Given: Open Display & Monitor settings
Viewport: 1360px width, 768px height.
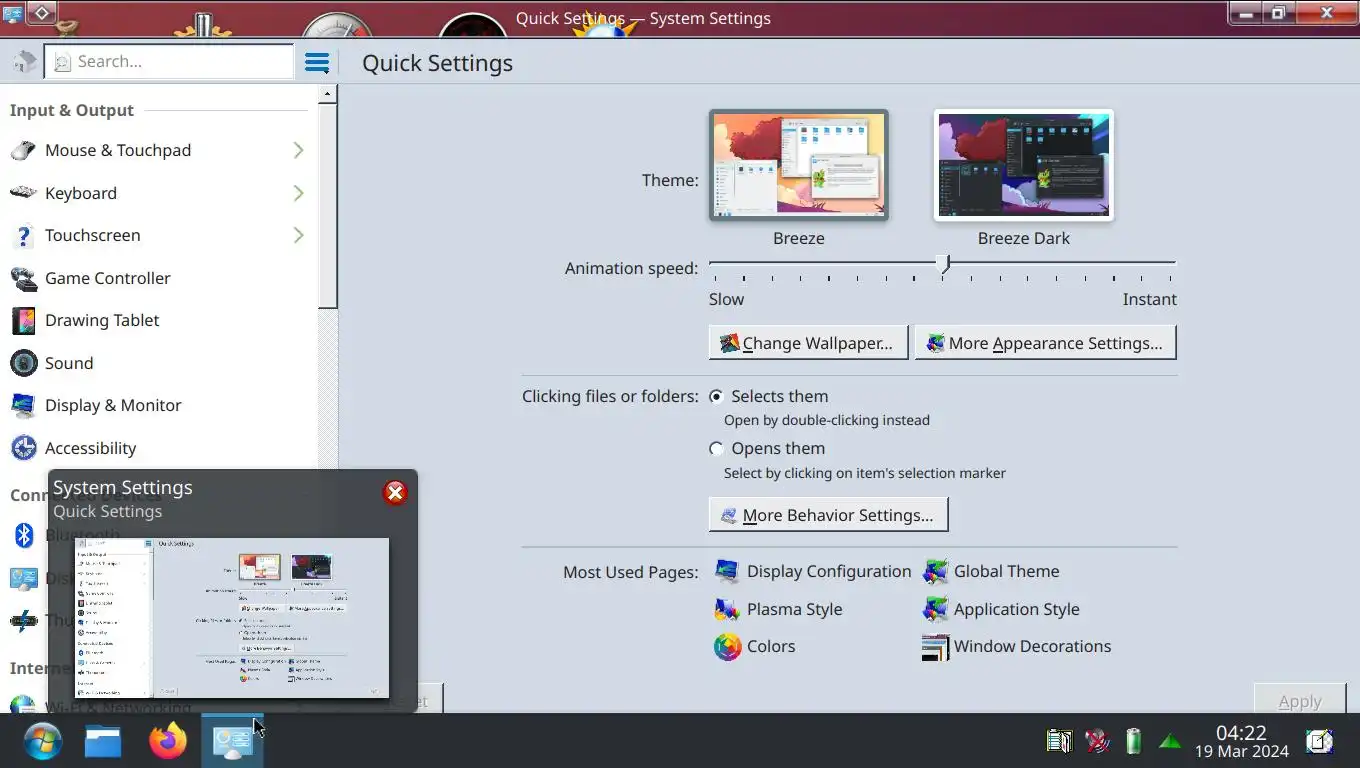Looking at the screenshot, I should coord(158,405).
